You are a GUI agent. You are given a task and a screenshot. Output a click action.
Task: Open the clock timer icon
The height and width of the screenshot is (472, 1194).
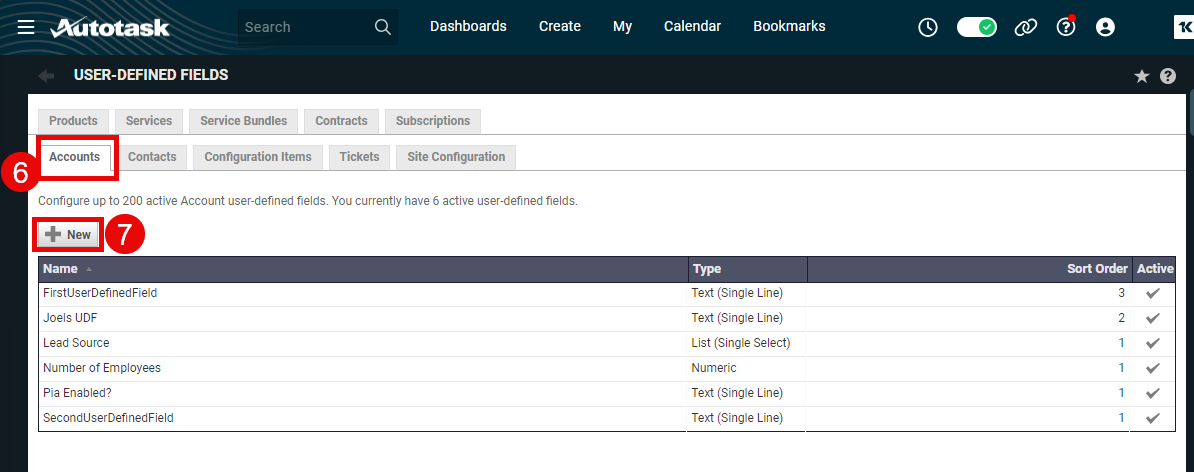pyautogui.click(x=927, y=27)
